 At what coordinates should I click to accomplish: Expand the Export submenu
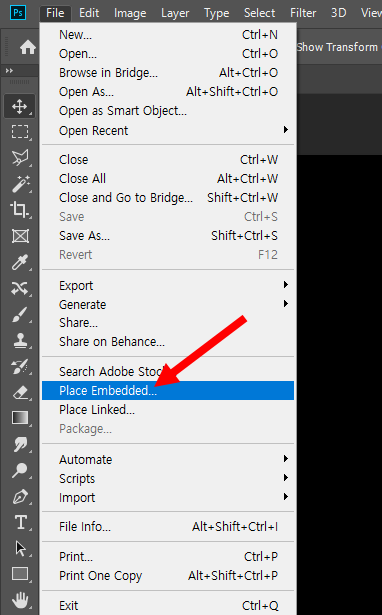pos(168,285)
